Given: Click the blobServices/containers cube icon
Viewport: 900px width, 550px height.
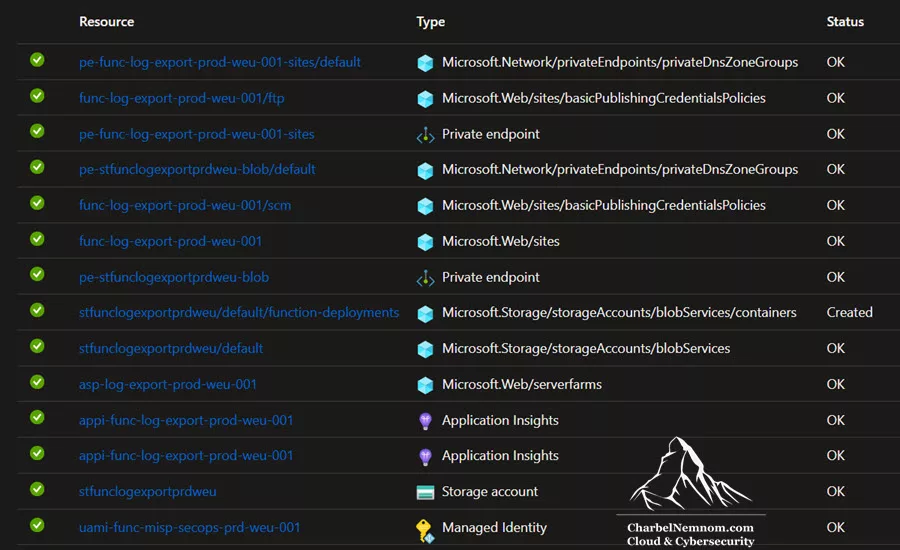Looking at the screenshot, I should 425,313.
